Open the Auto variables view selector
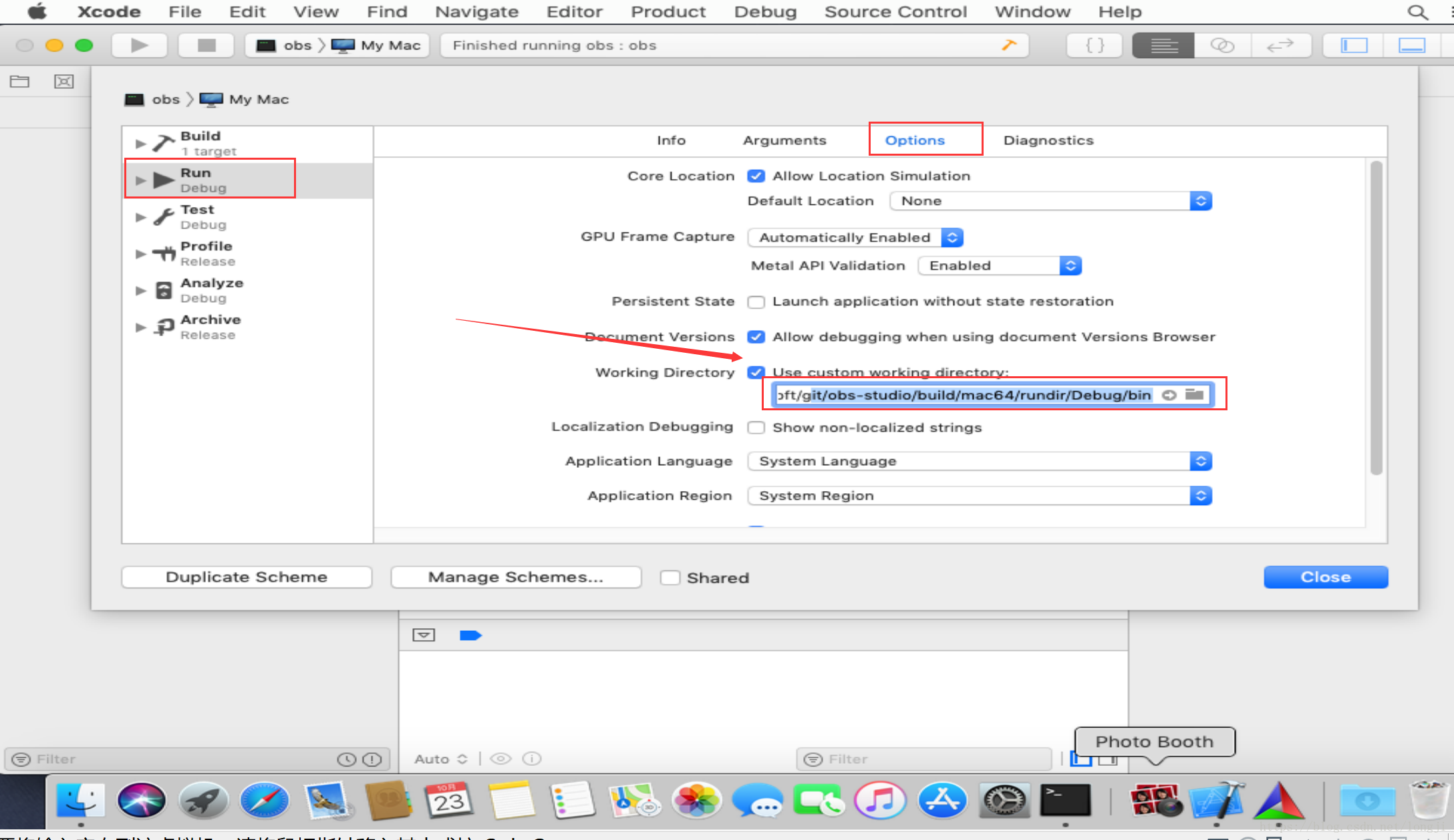The height and width of the screenshot is (840, 1454). [x=441, y=759]
